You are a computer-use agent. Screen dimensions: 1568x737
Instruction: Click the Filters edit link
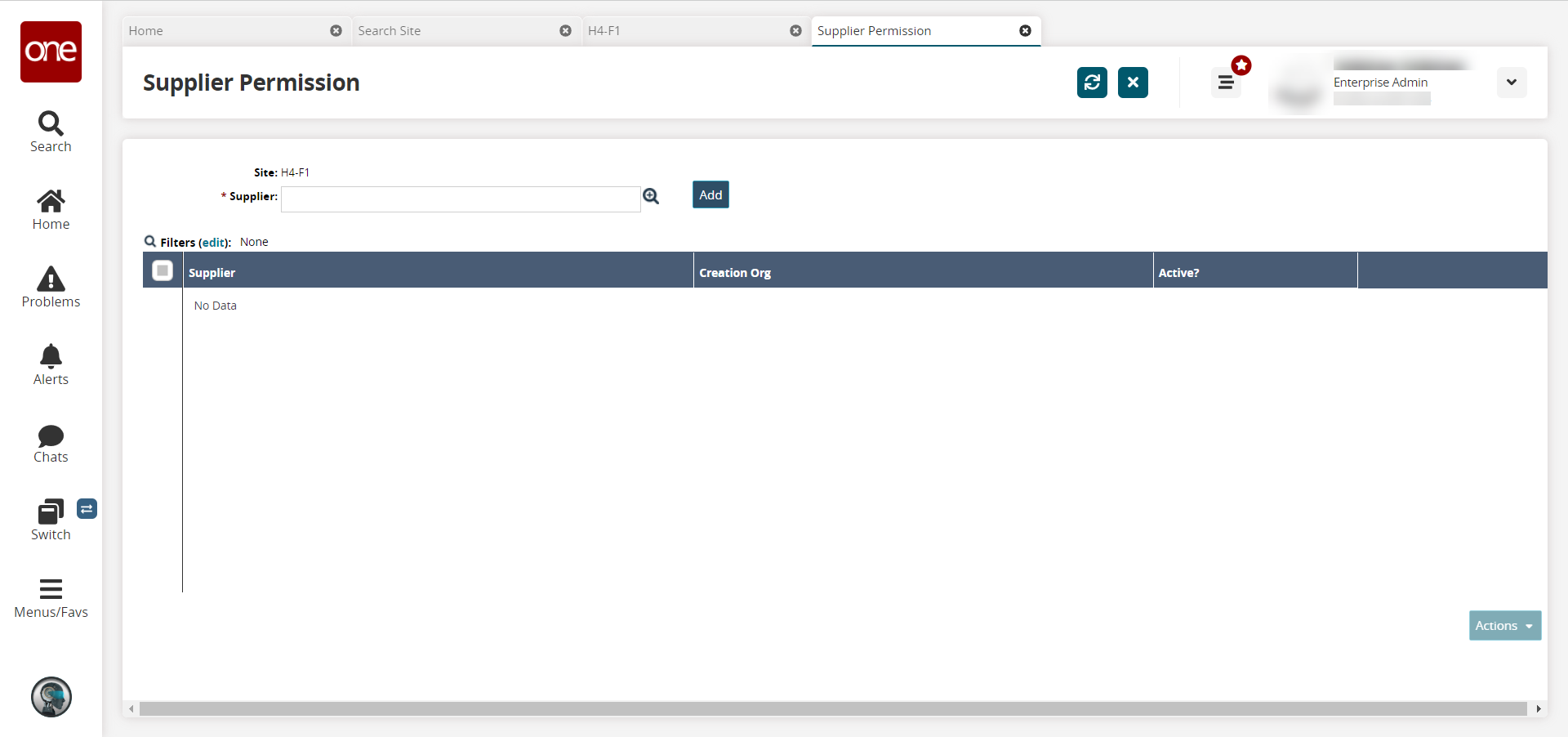pos(214,243)
